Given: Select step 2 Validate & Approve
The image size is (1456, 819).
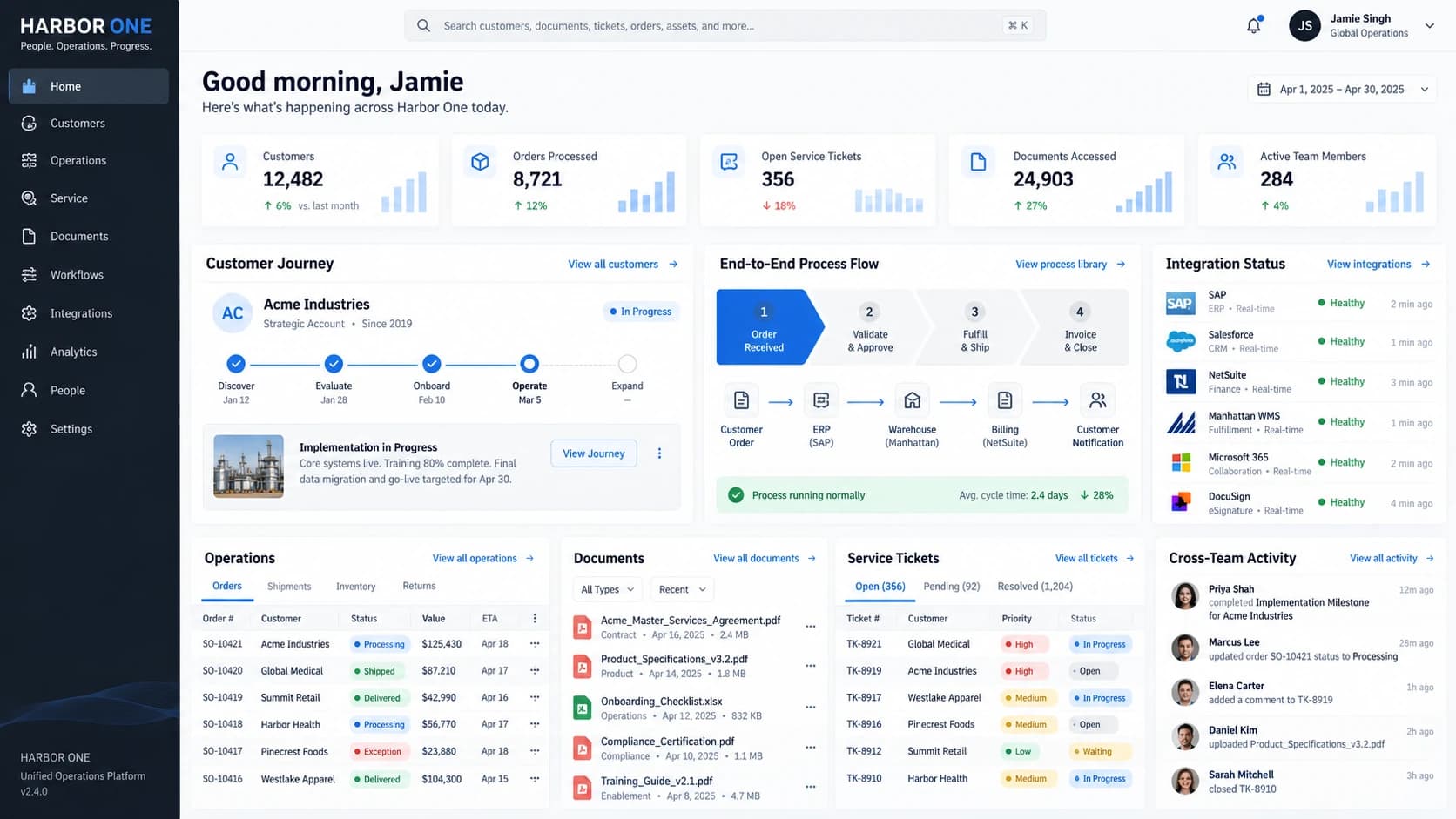Looking at the screenshot, I should coord(870,327).
